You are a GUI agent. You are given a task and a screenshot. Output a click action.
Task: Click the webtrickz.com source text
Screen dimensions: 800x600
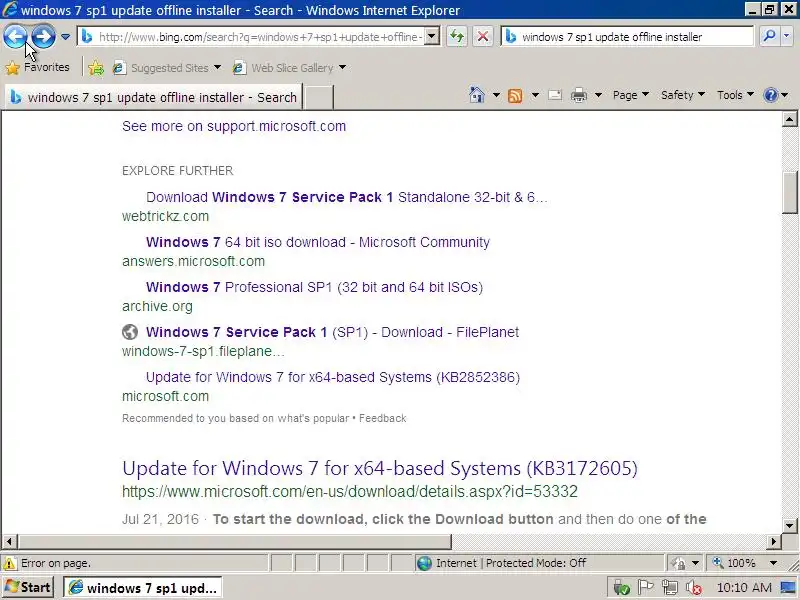coord(165,216)
